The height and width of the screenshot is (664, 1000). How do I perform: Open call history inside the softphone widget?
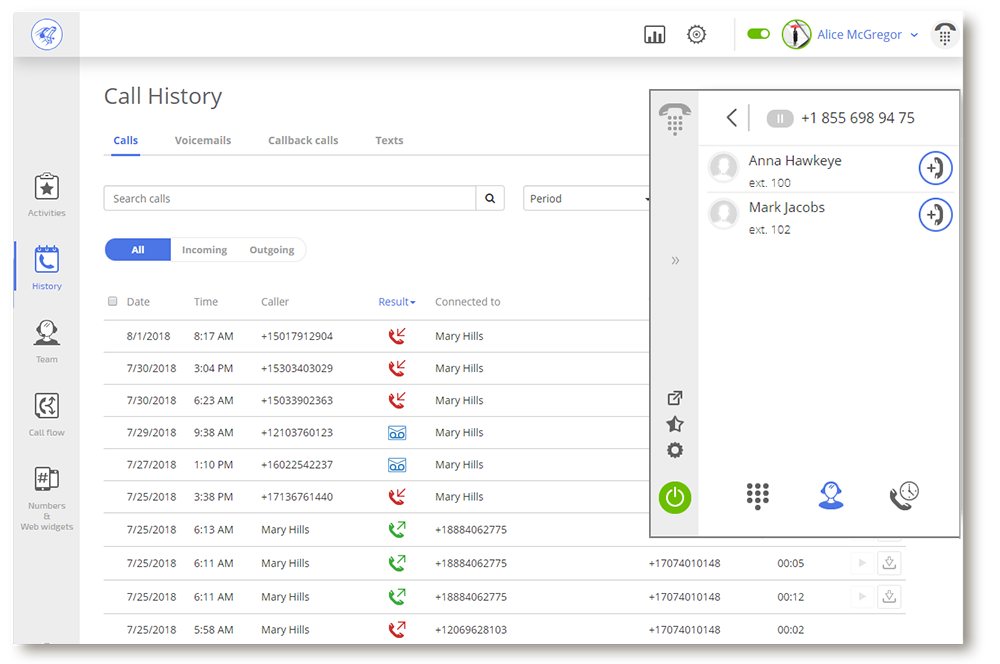point(903,495)
